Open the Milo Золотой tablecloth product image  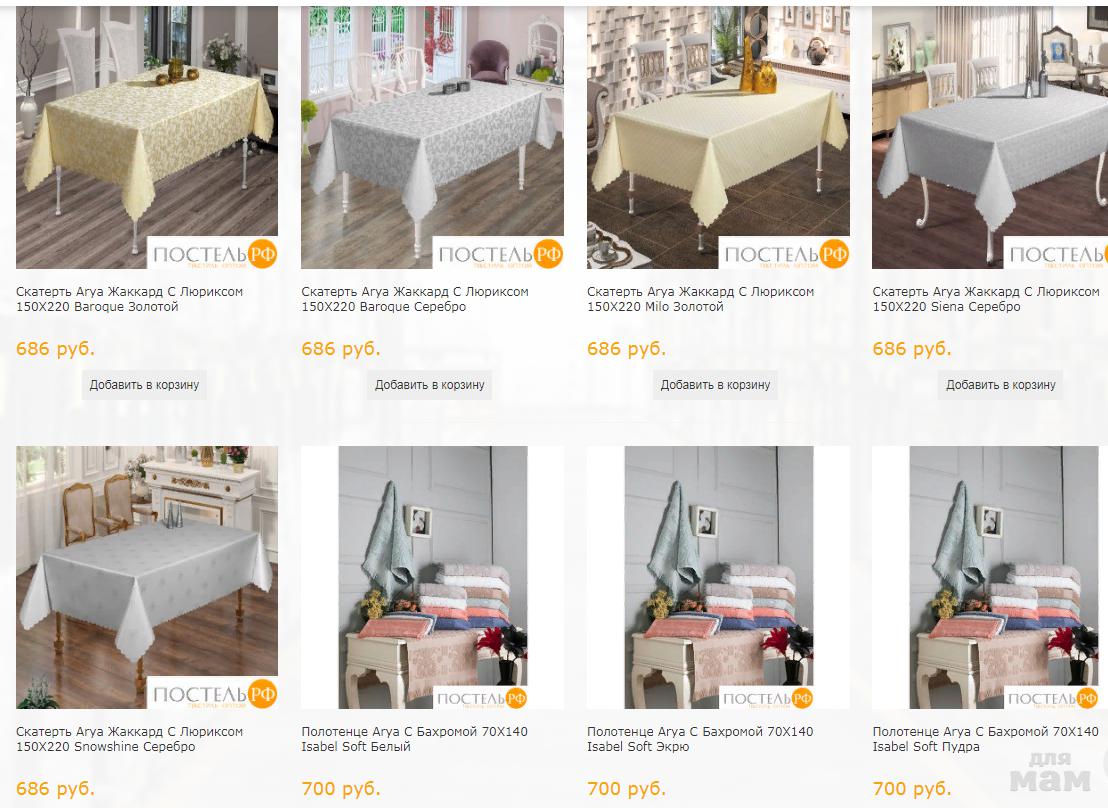pos(718,138)
